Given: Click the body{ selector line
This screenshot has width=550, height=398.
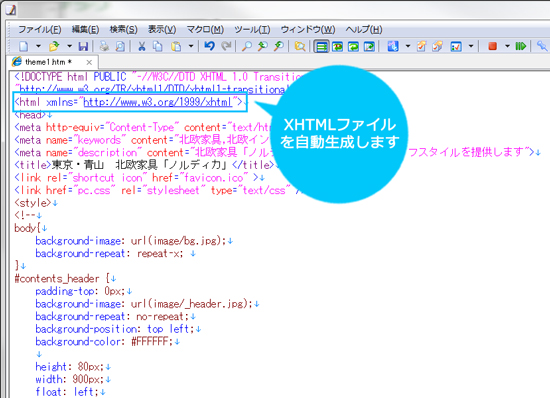Looking at the screenshot, I should tap(31, 228).
